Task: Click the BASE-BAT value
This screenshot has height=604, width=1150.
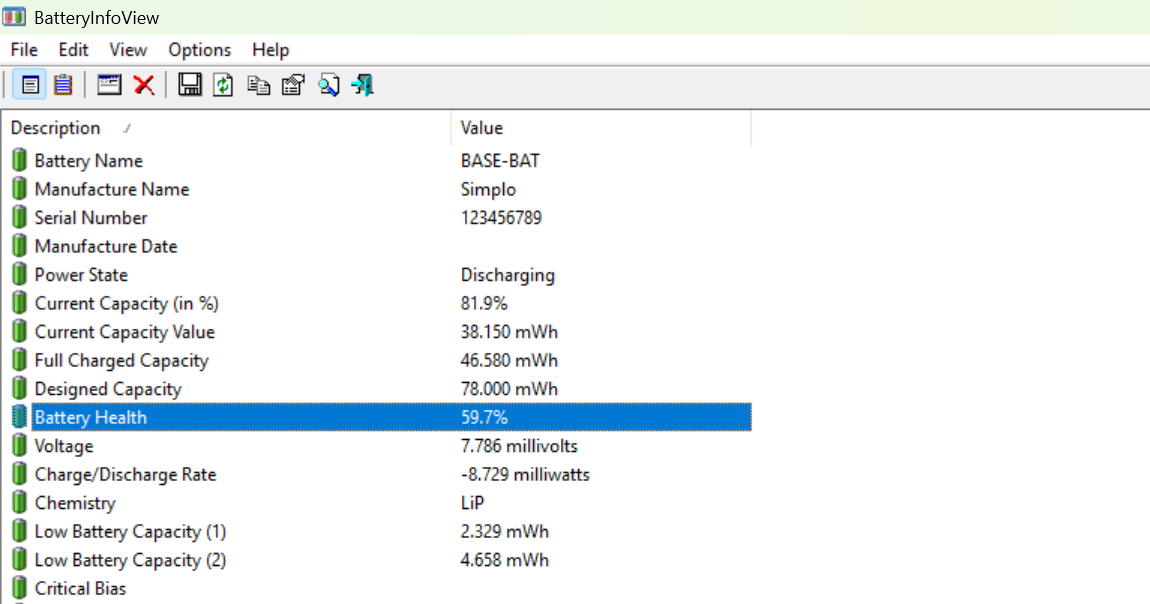Action: tap(500, 161)
